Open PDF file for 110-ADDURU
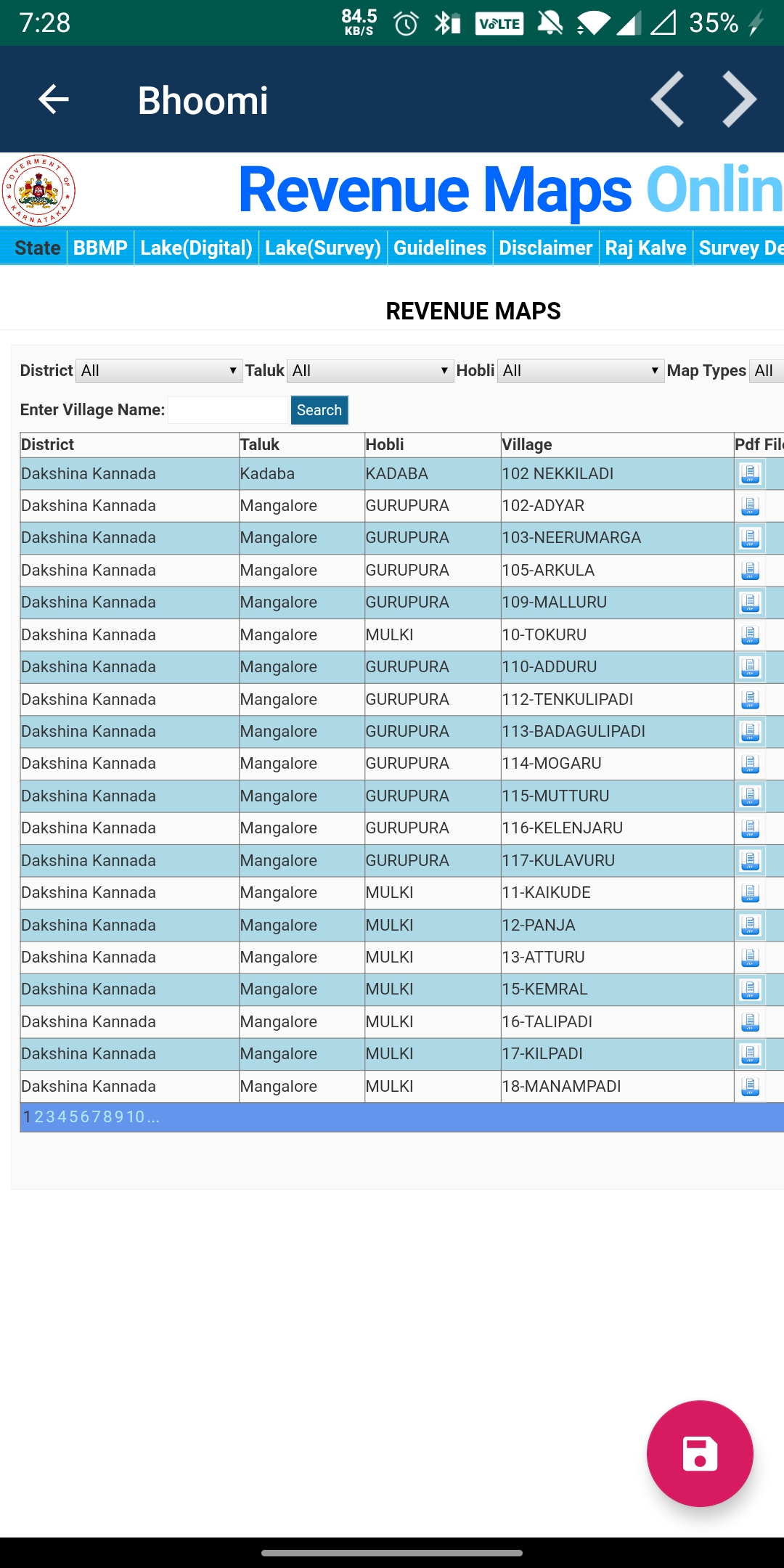 750,667
